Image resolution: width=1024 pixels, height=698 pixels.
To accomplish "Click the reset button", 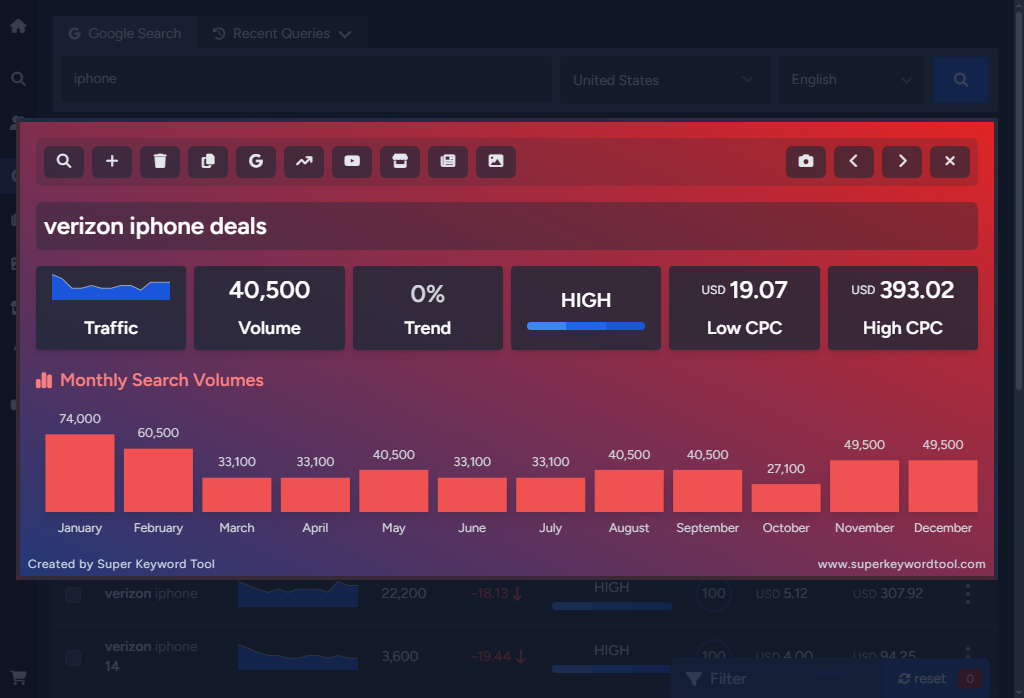I will (x=922, y=679).
